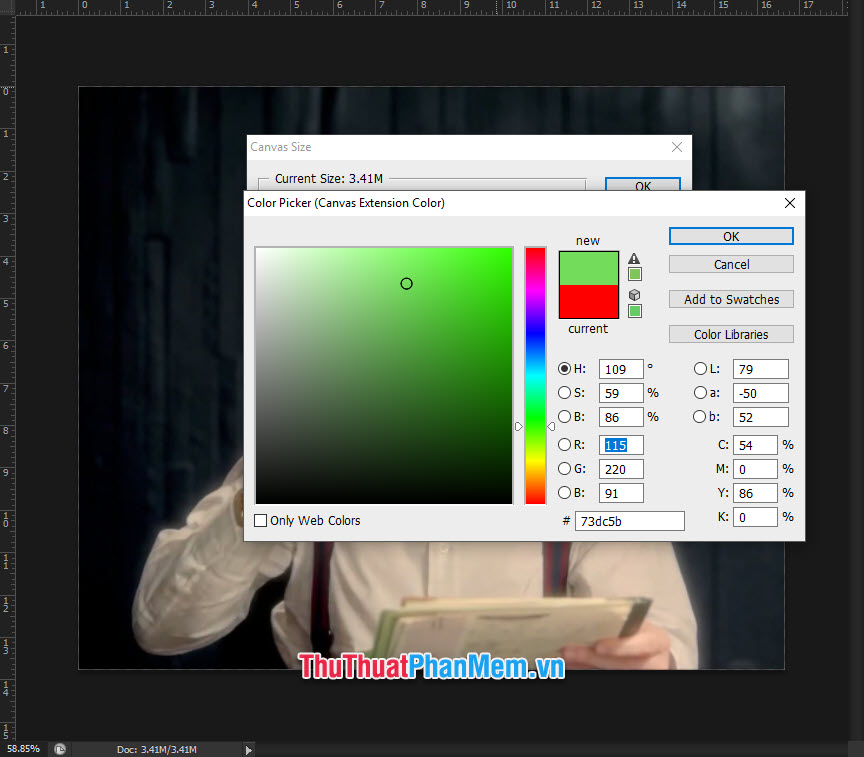Viewport: 864px width, 757px height.
Task: Click the web-safe swatch under the cube icon
Action: point(634,310)
